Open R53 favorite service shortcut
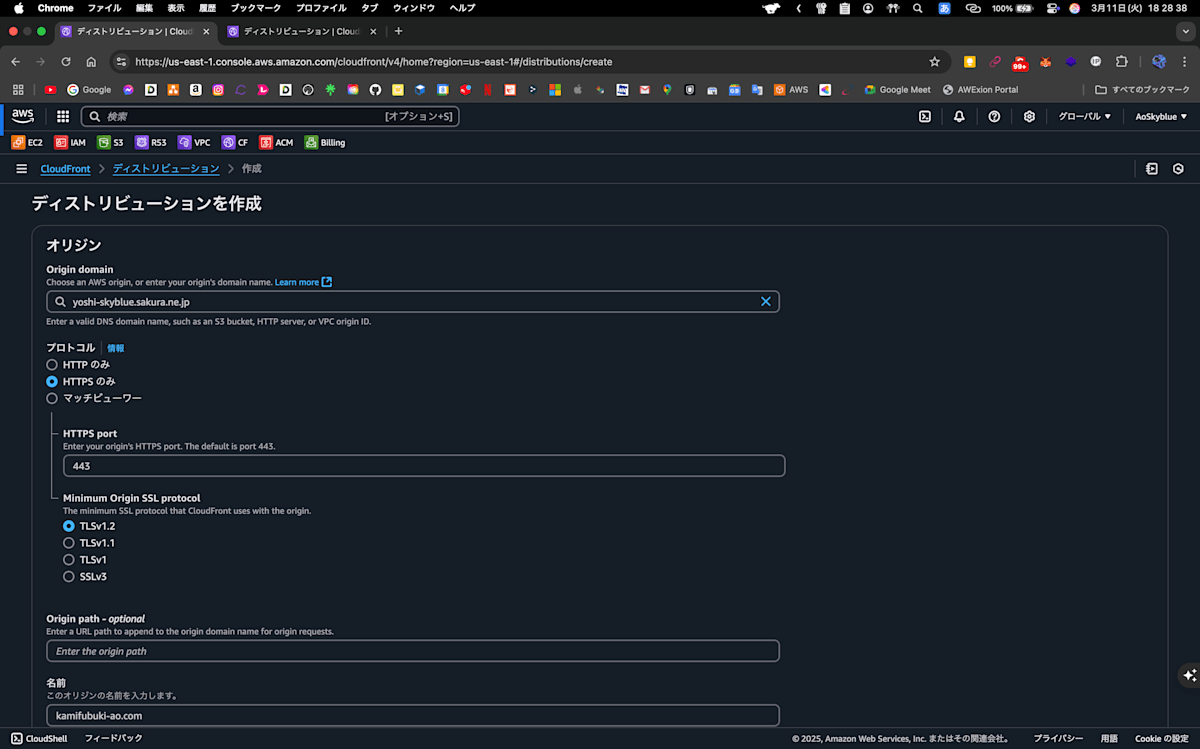The image size is (1200, 749). [x=151, y=142]
